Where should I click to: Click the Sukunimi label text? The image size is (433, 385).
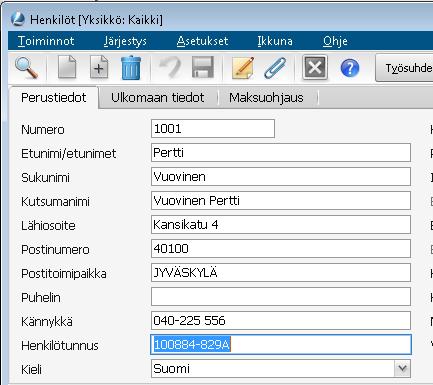45,178
